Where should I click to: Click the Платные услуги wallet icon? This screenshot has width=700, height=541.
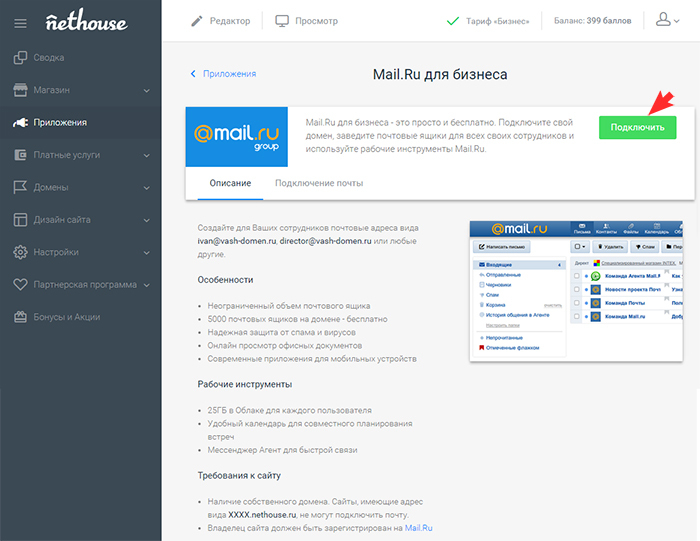tap(20, 155)
